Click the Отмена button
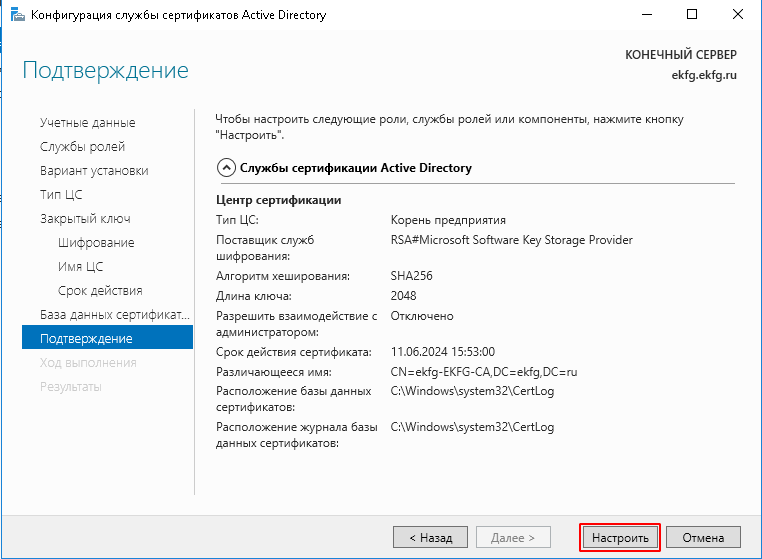The image size is (762, 559). point(703,538)
